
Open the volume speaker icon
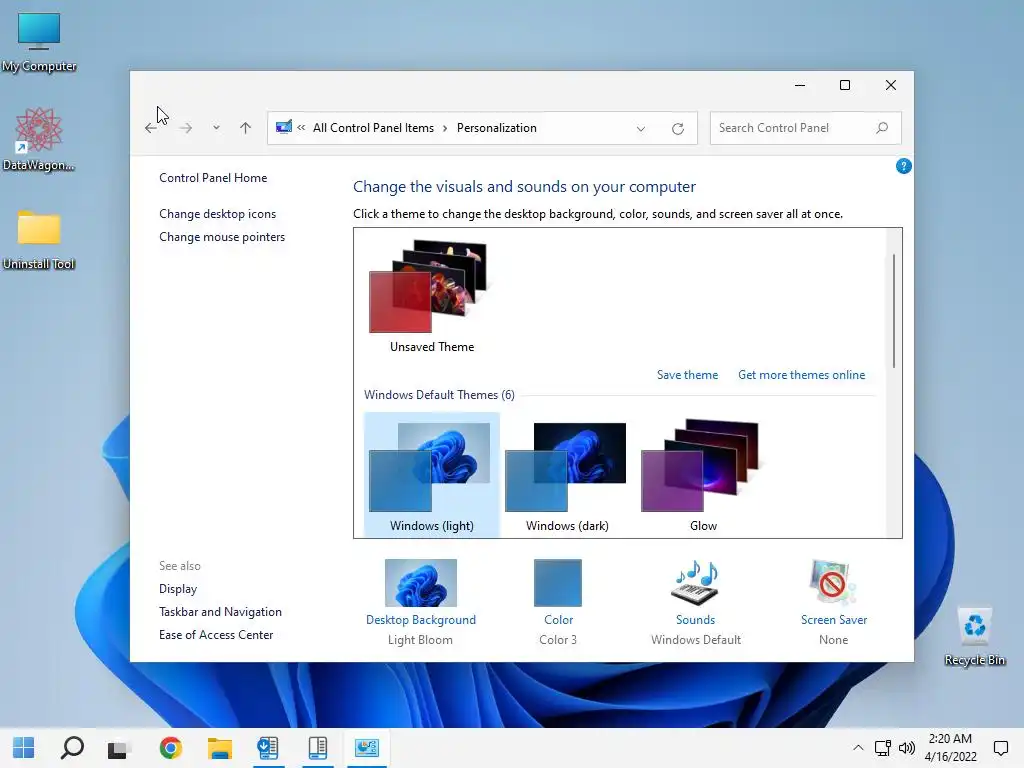906,748
